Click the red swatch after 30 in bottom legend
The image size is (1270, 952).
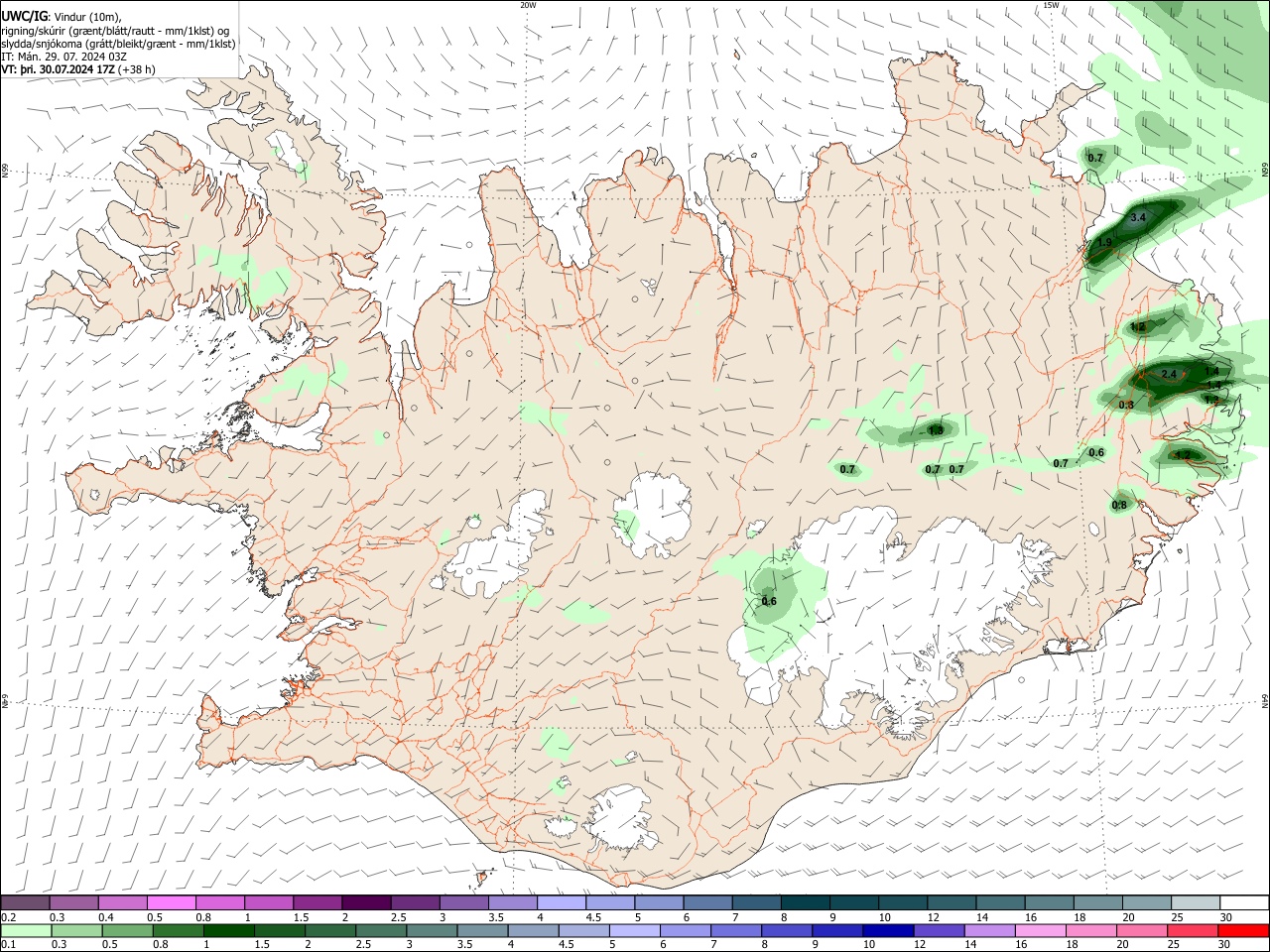[x=1242, y=931]
